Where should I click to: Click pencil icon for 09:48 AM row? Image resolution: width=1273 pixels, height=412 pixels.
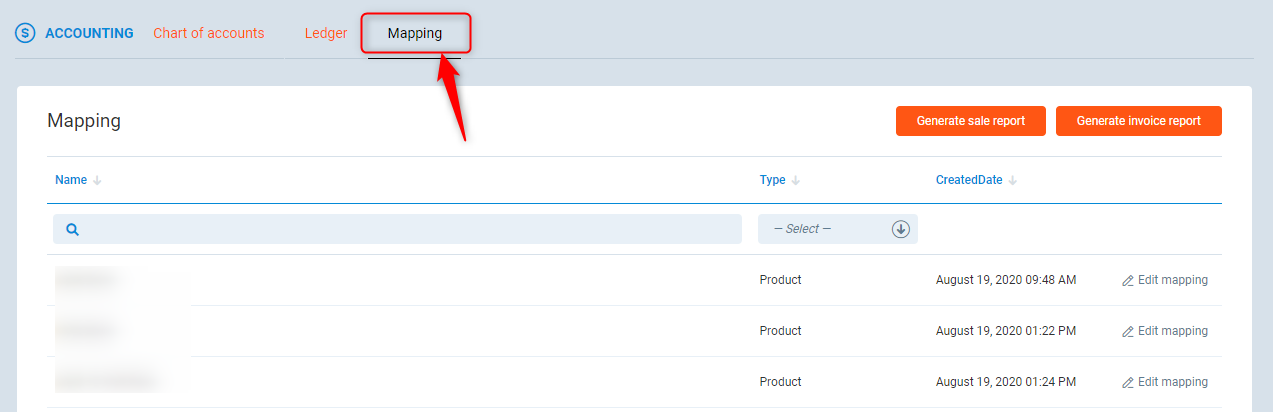(1128, 281)
